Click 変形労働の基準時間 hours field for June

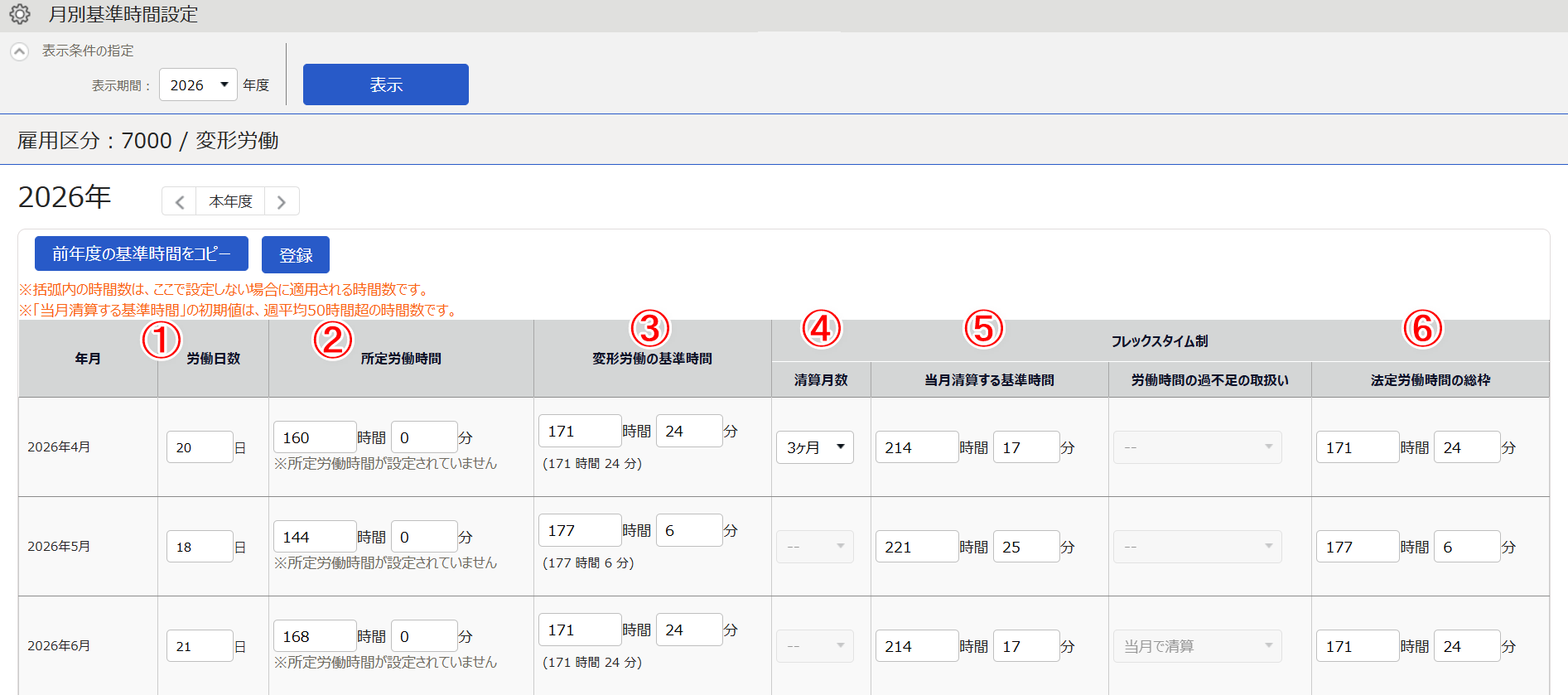(x=580, y=630)
